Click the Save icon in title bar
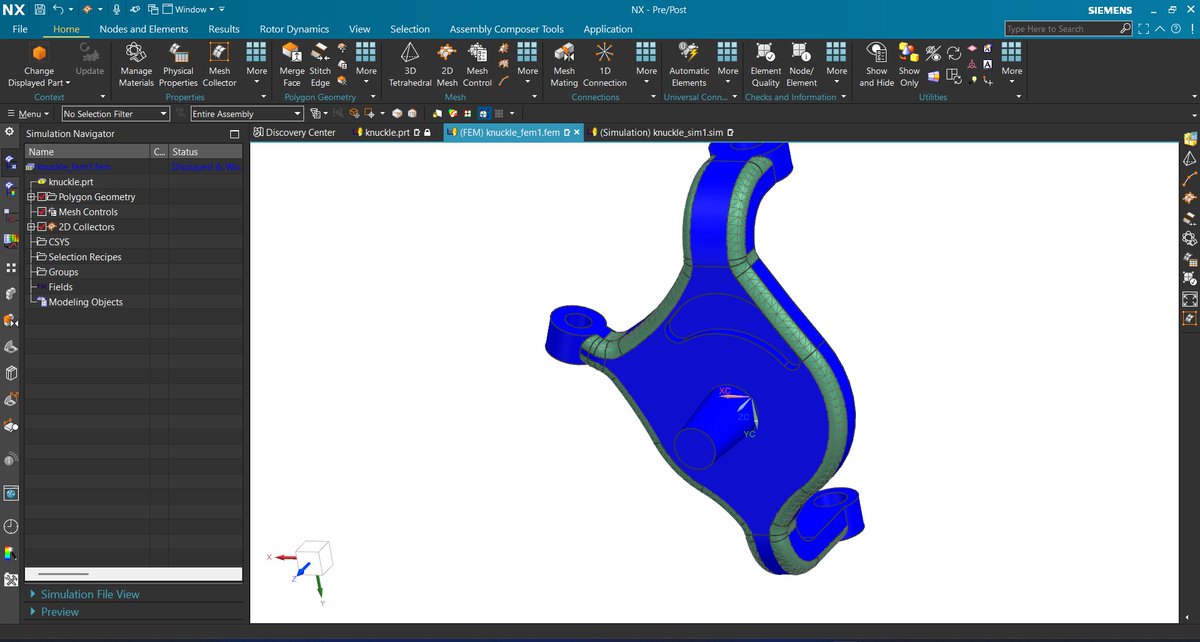The width and height of the screenshot is (1200, 642). tap(40, 9)
